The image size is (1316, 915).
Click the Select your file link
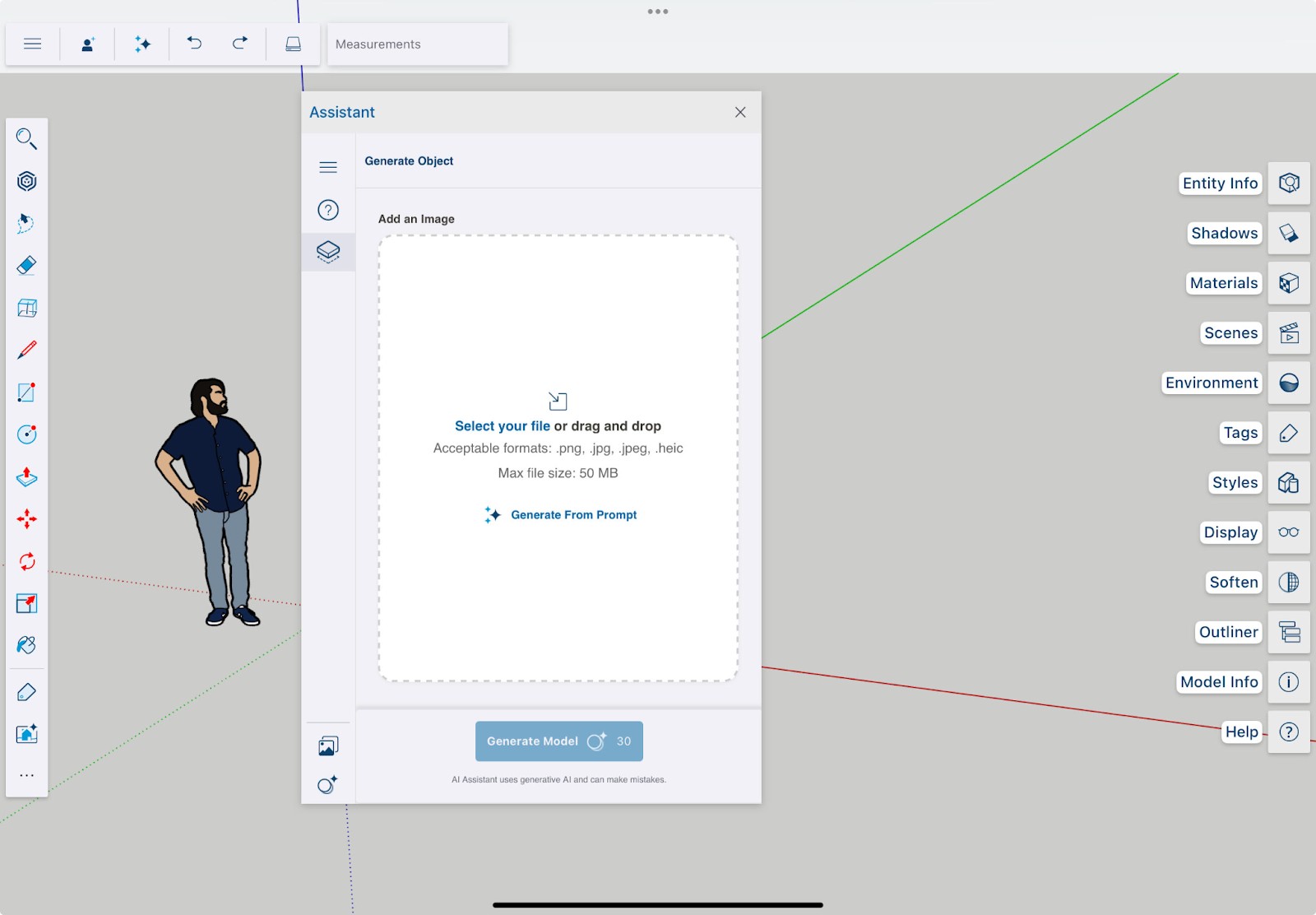502,426
